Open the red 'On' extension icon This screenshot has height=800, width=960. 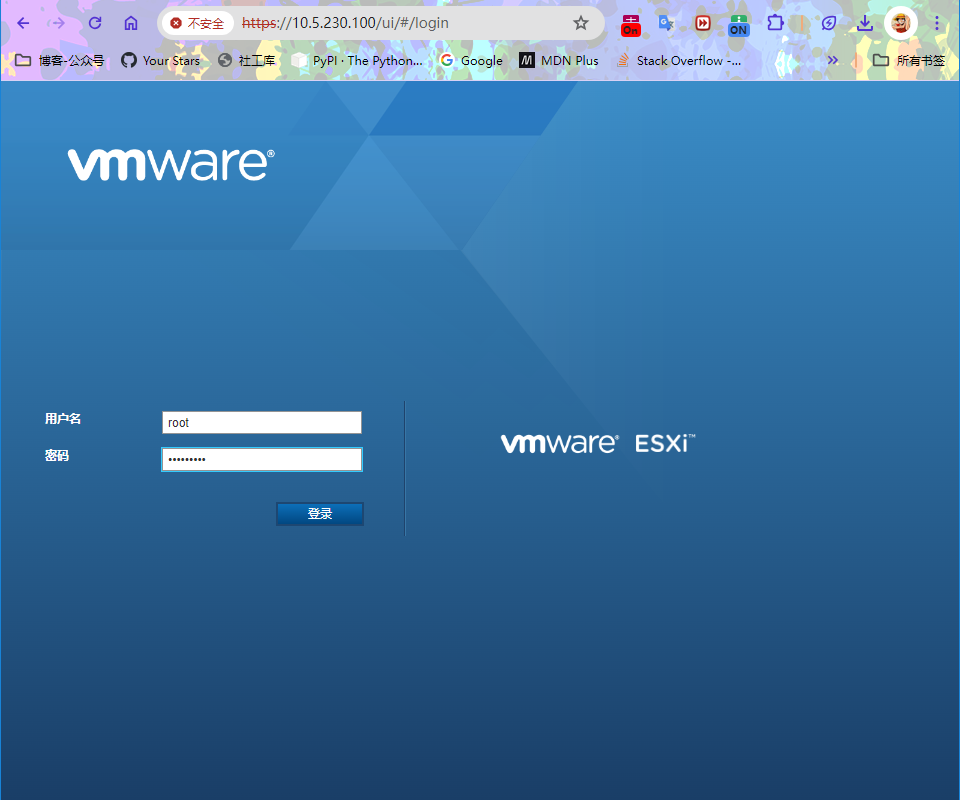point(631,25)
